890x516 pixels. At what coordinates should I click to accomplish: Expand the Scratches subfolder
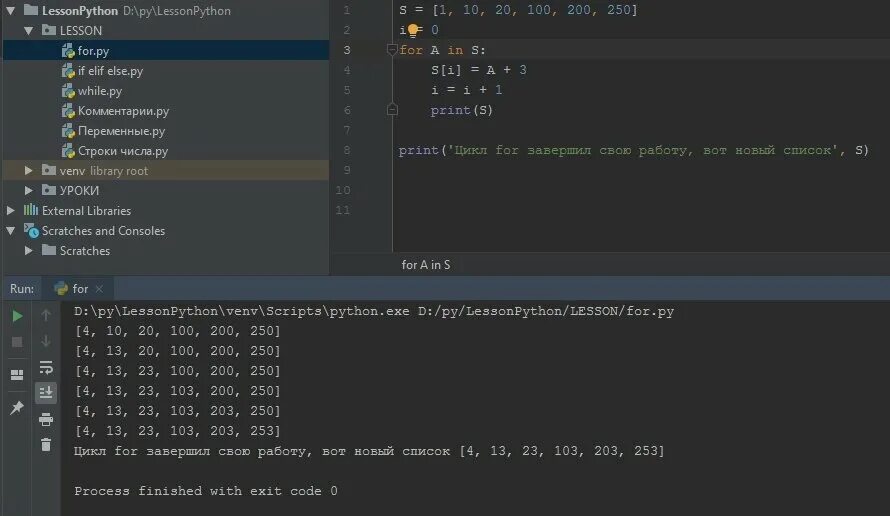pos(28,250)
